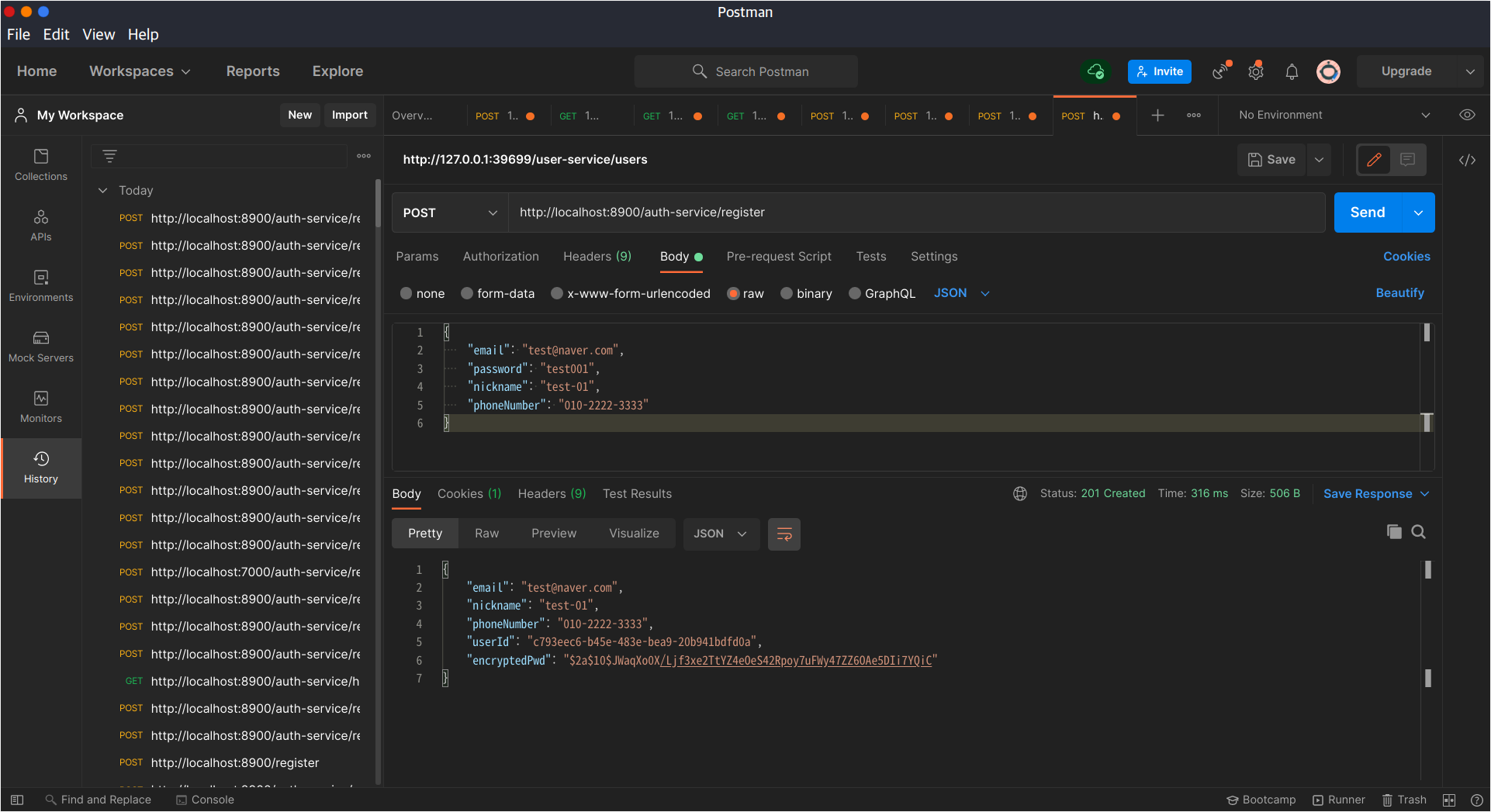Open the response Cookies (1) tab
The width and height of the screenshot is (1491, 812).
(x=469, y=494)
